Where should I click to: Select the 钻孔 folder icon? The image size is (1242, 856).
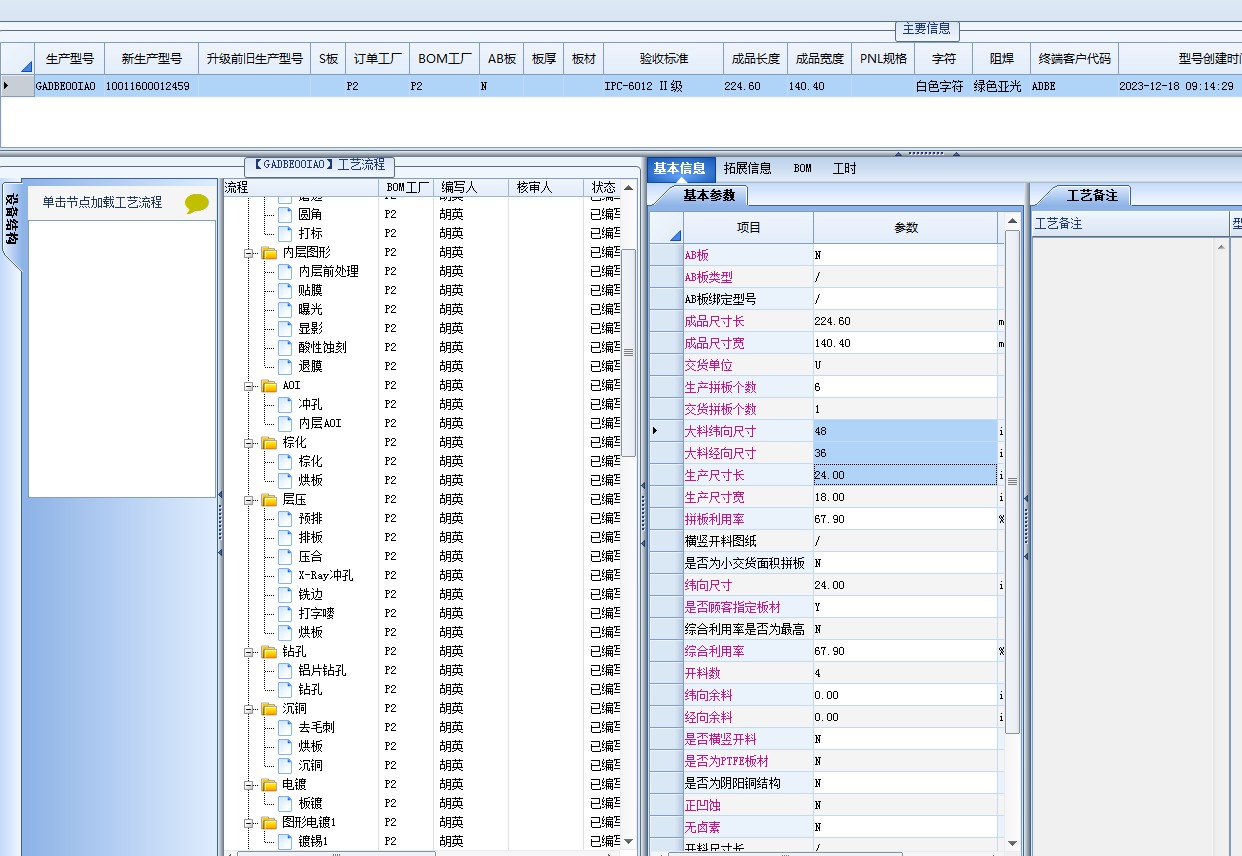[270, 652]
